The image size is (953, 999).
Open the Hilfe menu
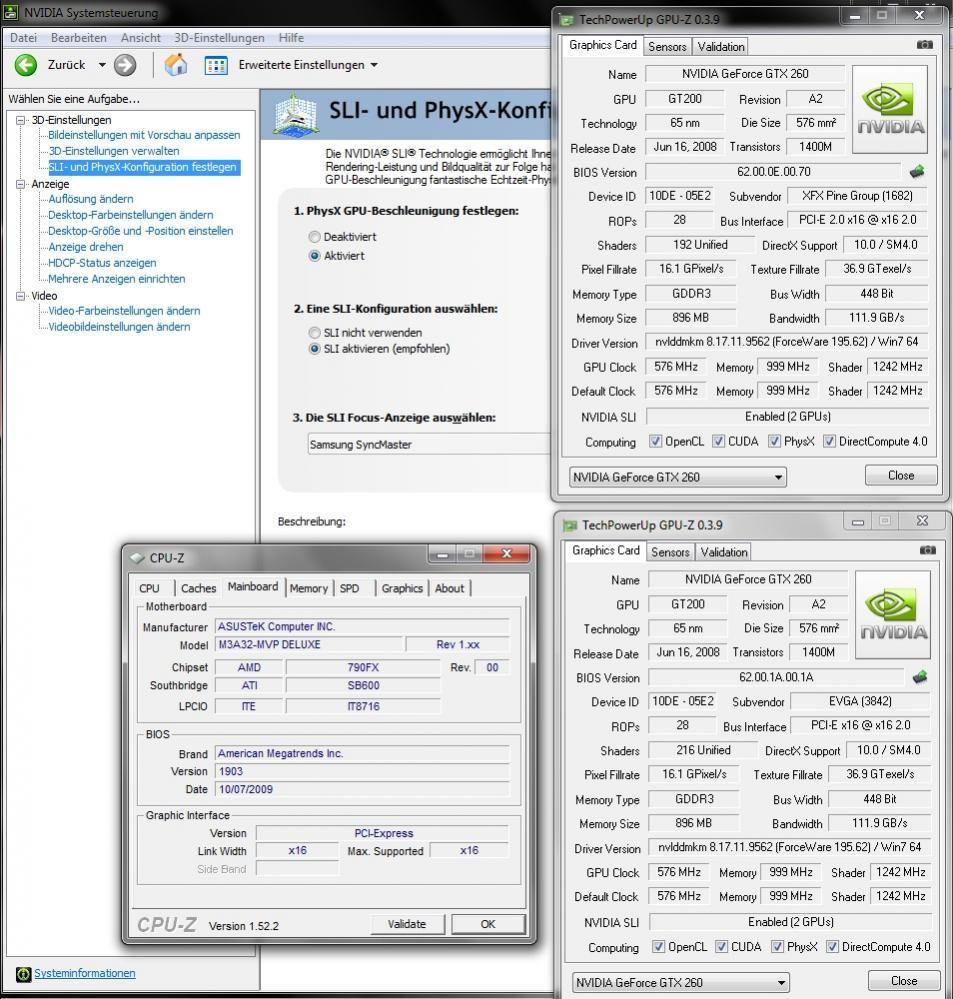tap(291, 38)
